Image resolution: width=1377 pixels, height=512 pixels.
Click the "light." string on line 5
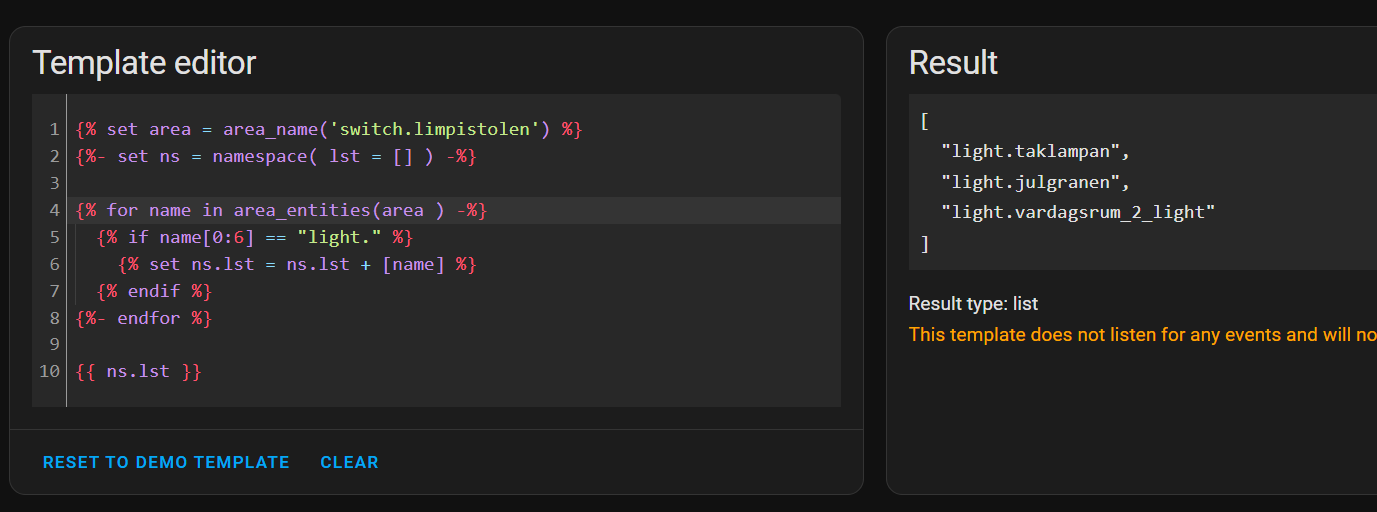tap(340, 237)
